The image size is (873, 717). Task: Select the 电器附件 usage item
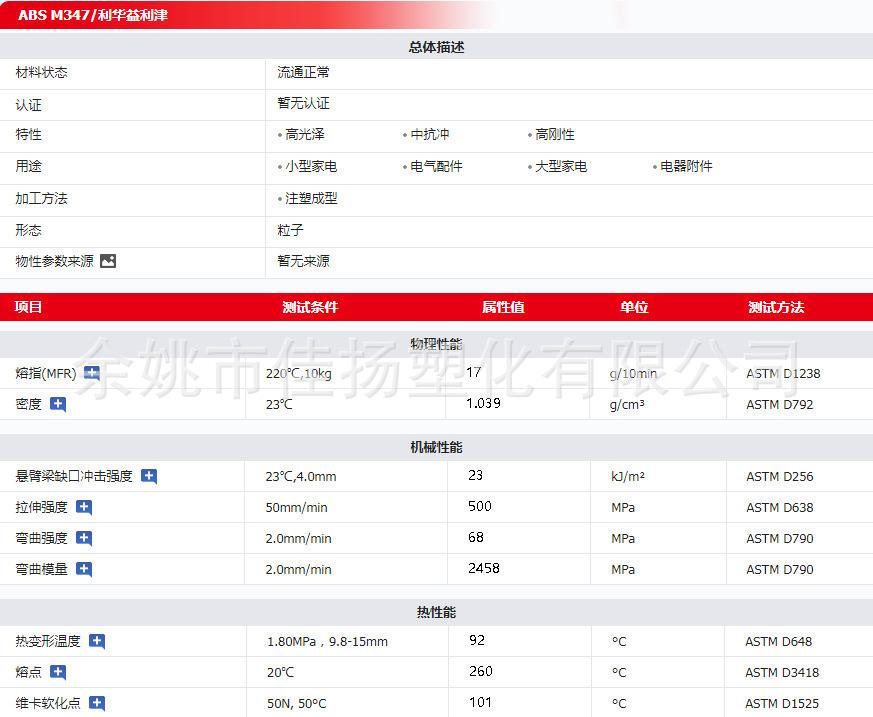coord(686,167)
